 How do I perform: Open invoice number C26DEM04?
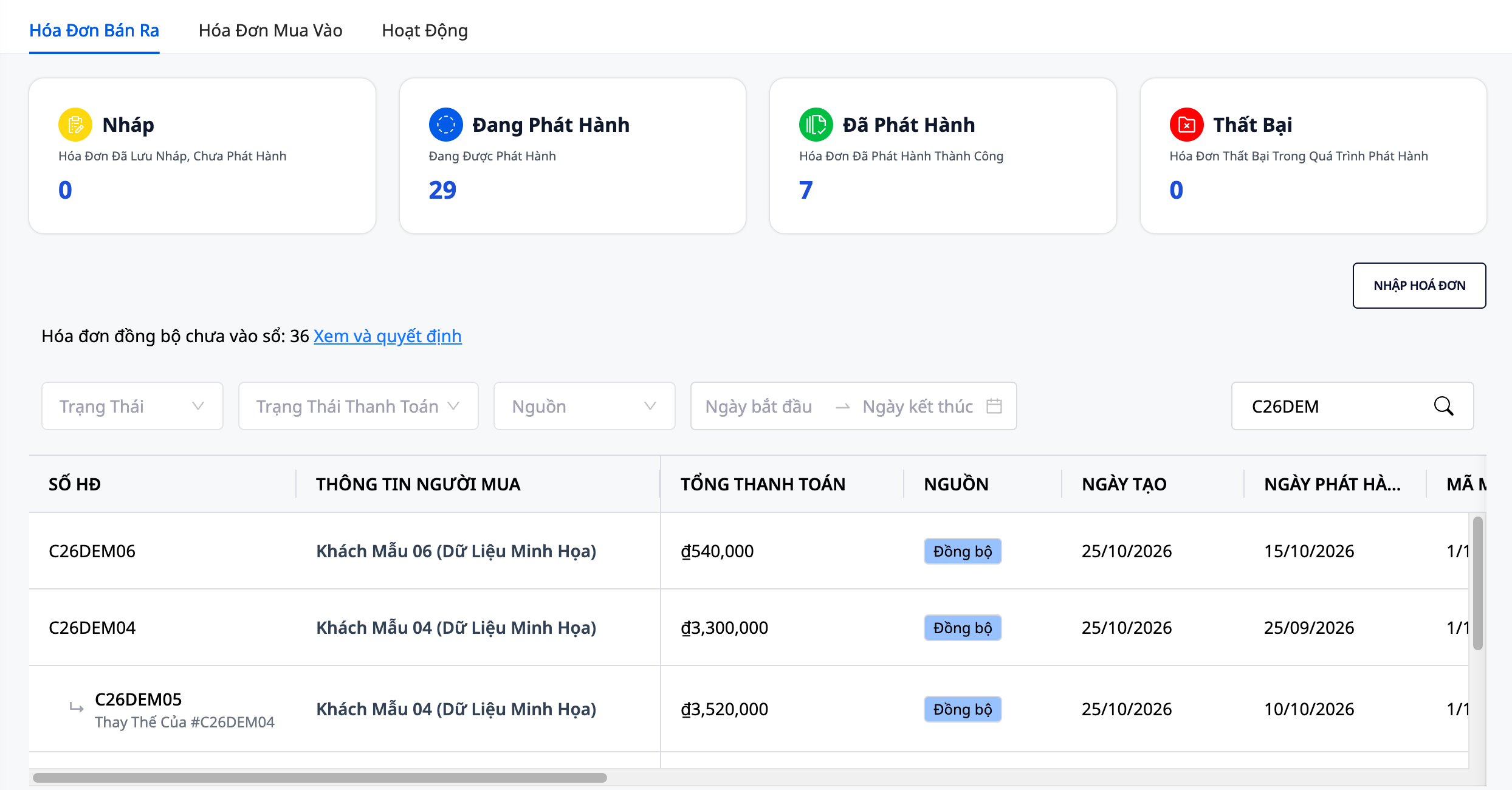tap(92, 628)
